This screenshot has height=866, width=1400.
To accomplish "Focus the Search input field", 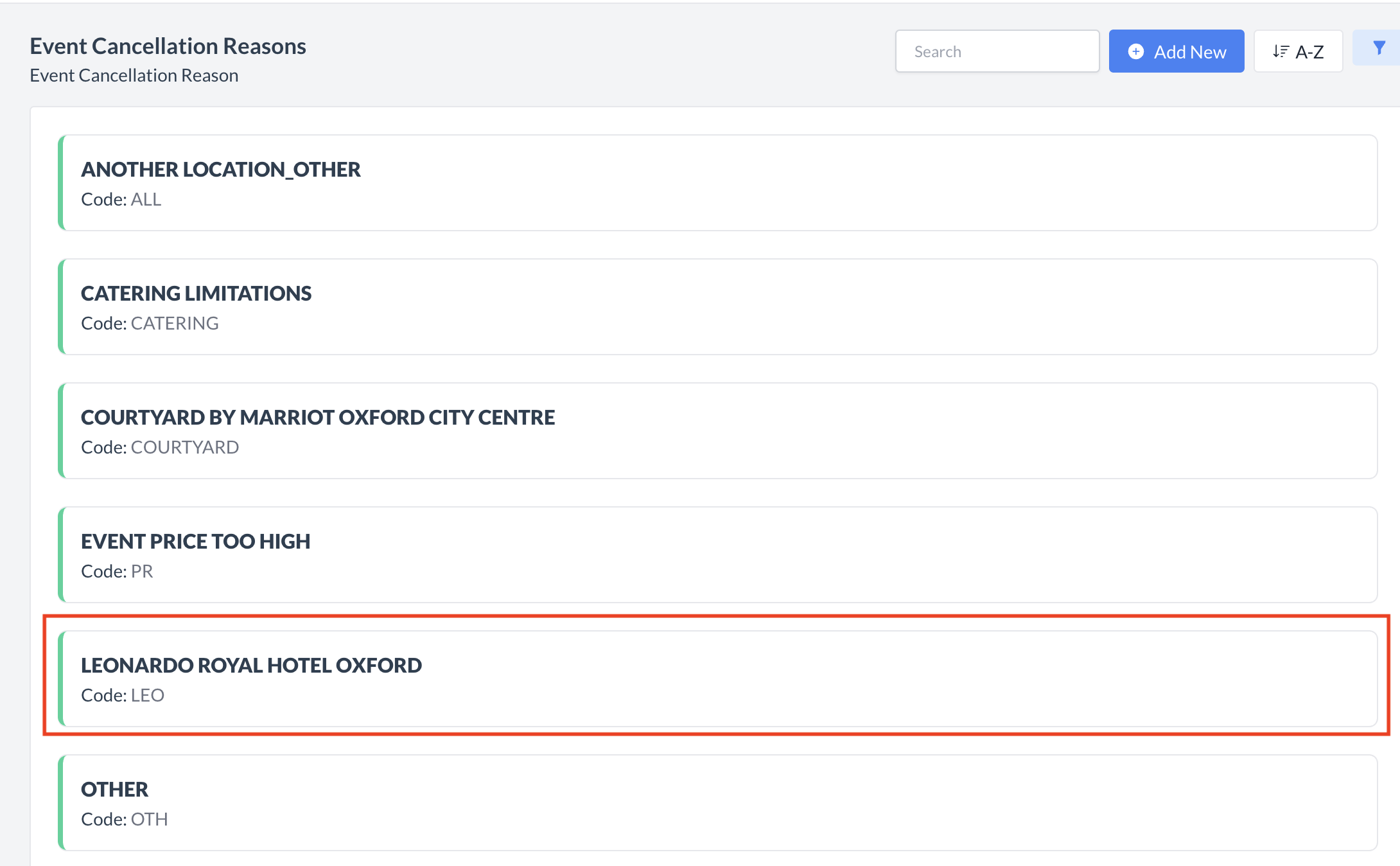I will (997, 51).
